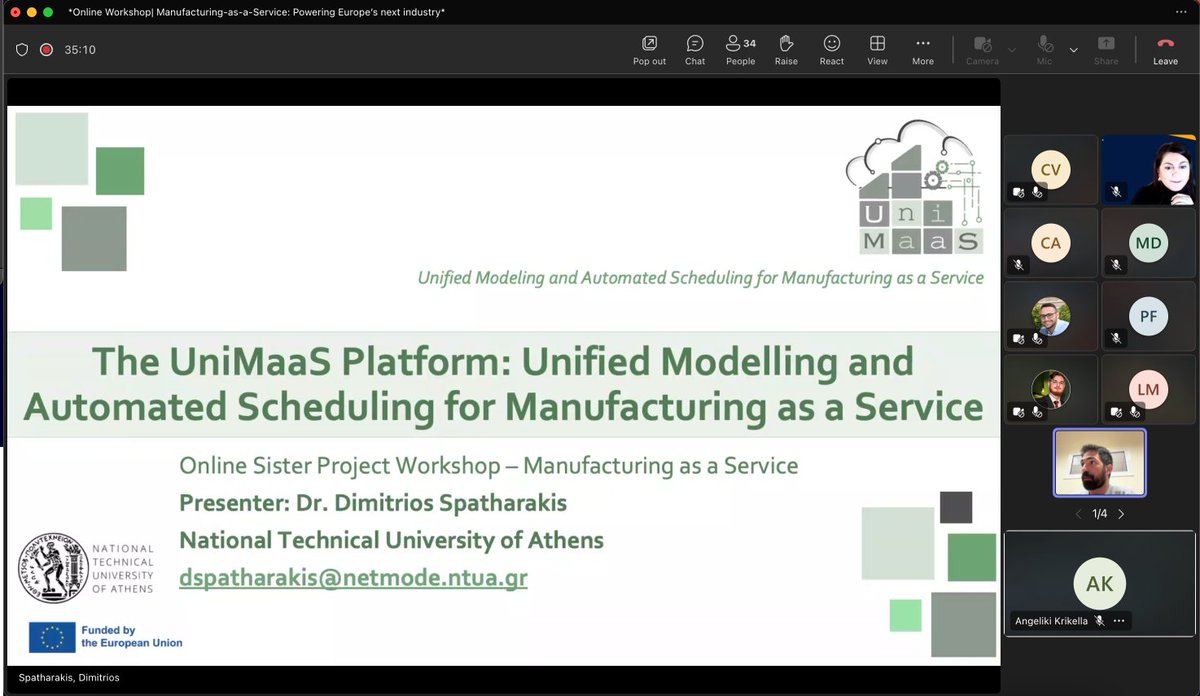Click the red recording indicator icon

pos(46,49)
